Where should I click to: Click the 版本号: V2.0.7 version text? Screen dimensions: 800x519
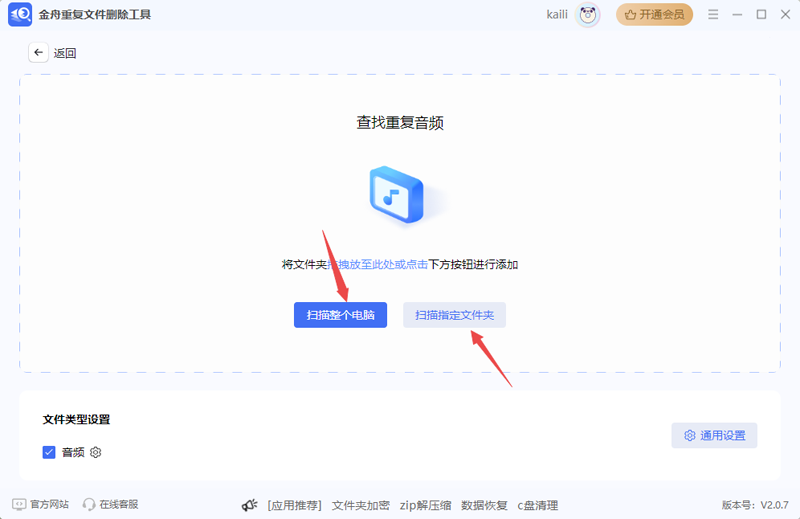(755, 505)
